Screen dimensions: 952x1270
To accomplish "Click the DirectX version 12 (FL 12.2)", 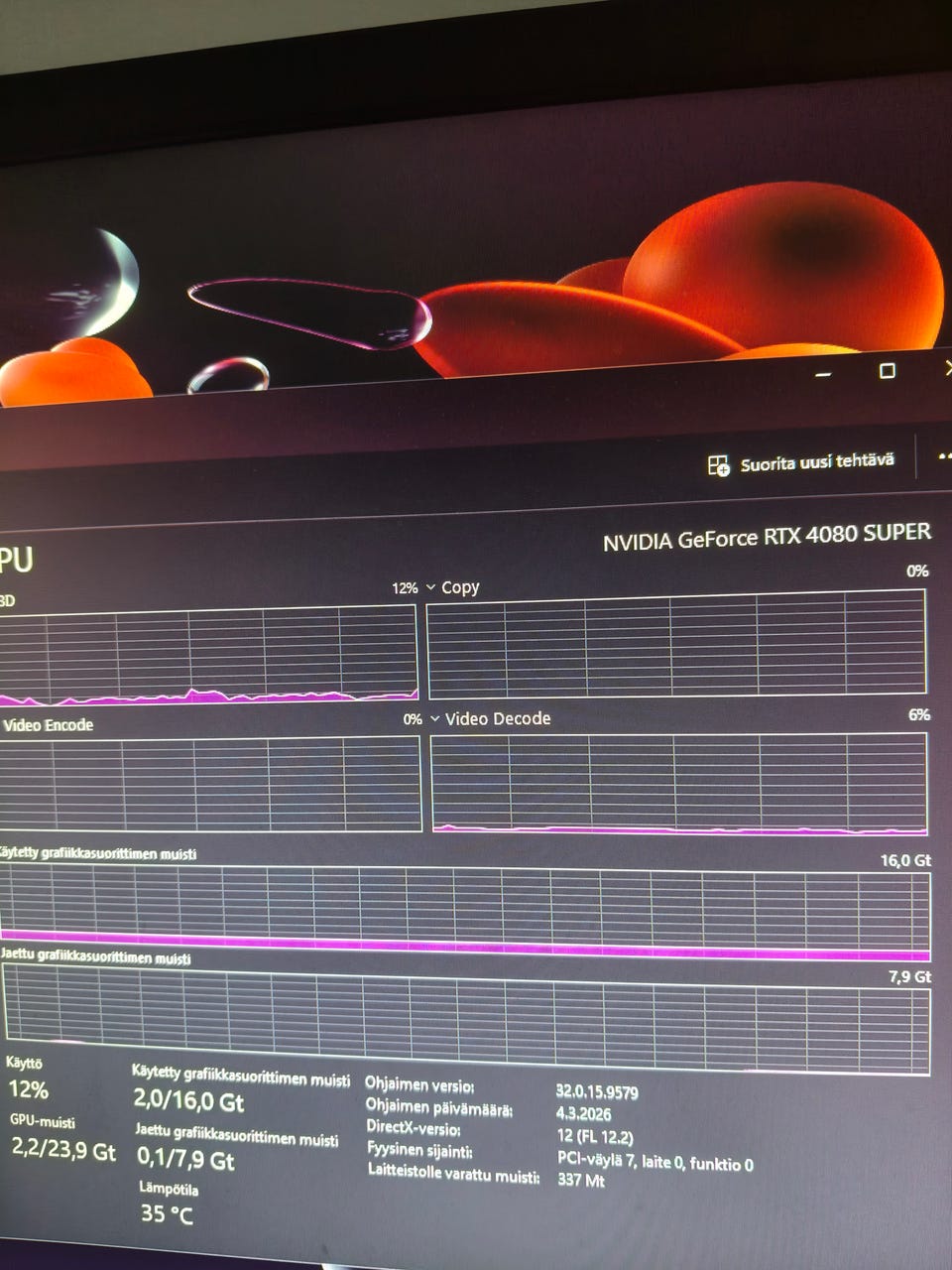I will click(x=595, y=1136).
